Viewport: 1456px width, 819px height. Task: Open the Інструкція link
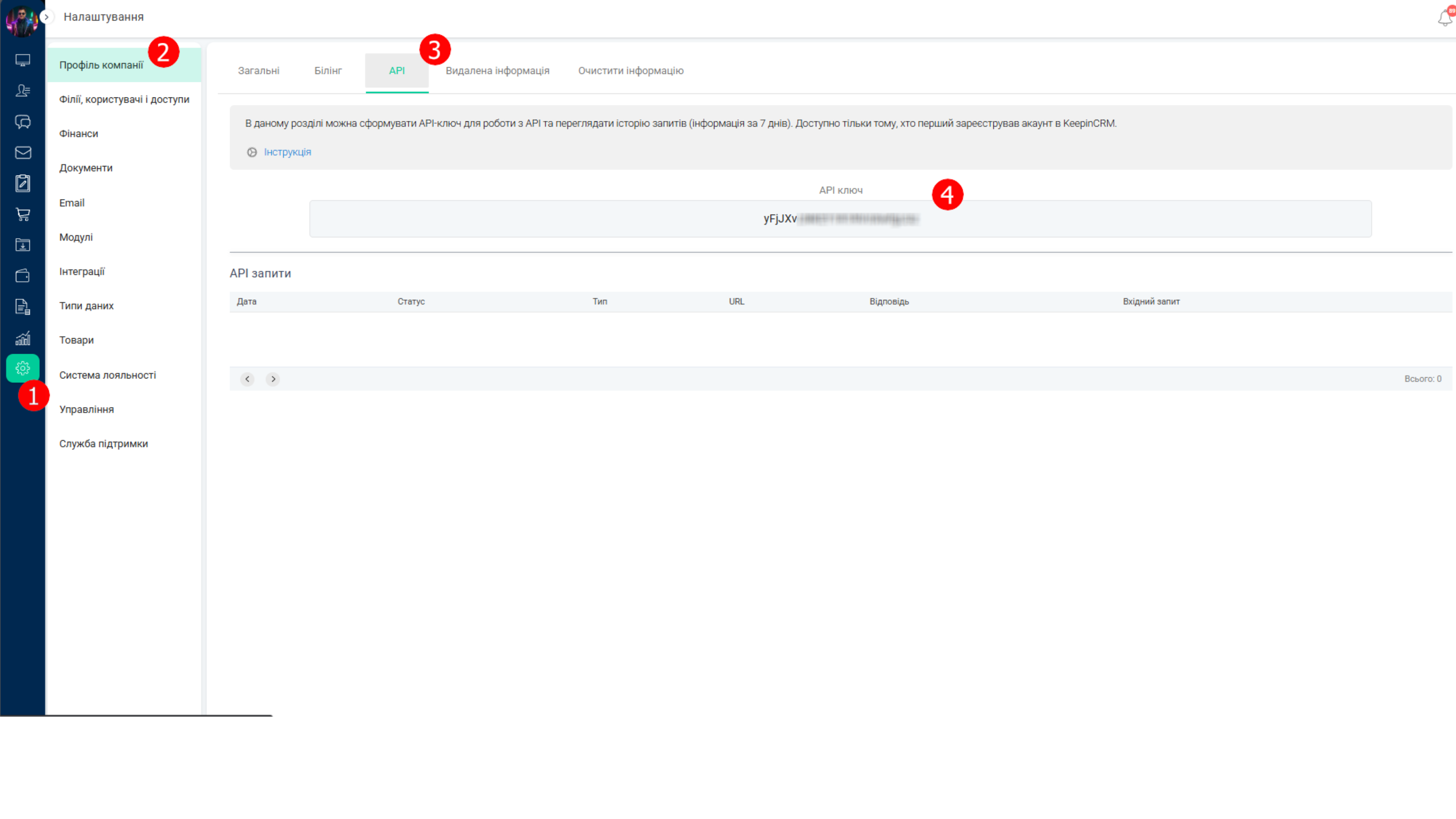(x=288, y=152)
